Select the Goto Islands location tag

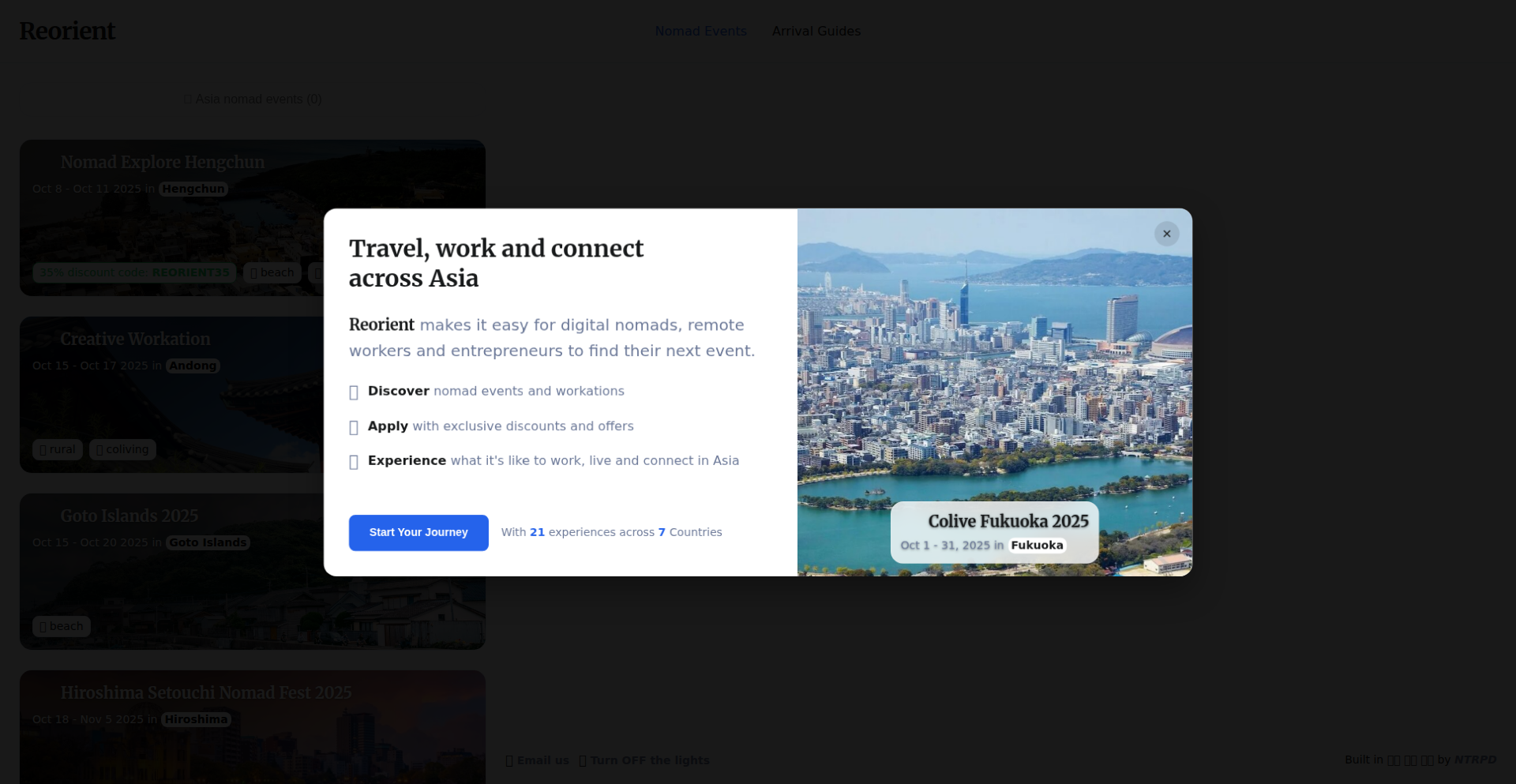point(208,542)
